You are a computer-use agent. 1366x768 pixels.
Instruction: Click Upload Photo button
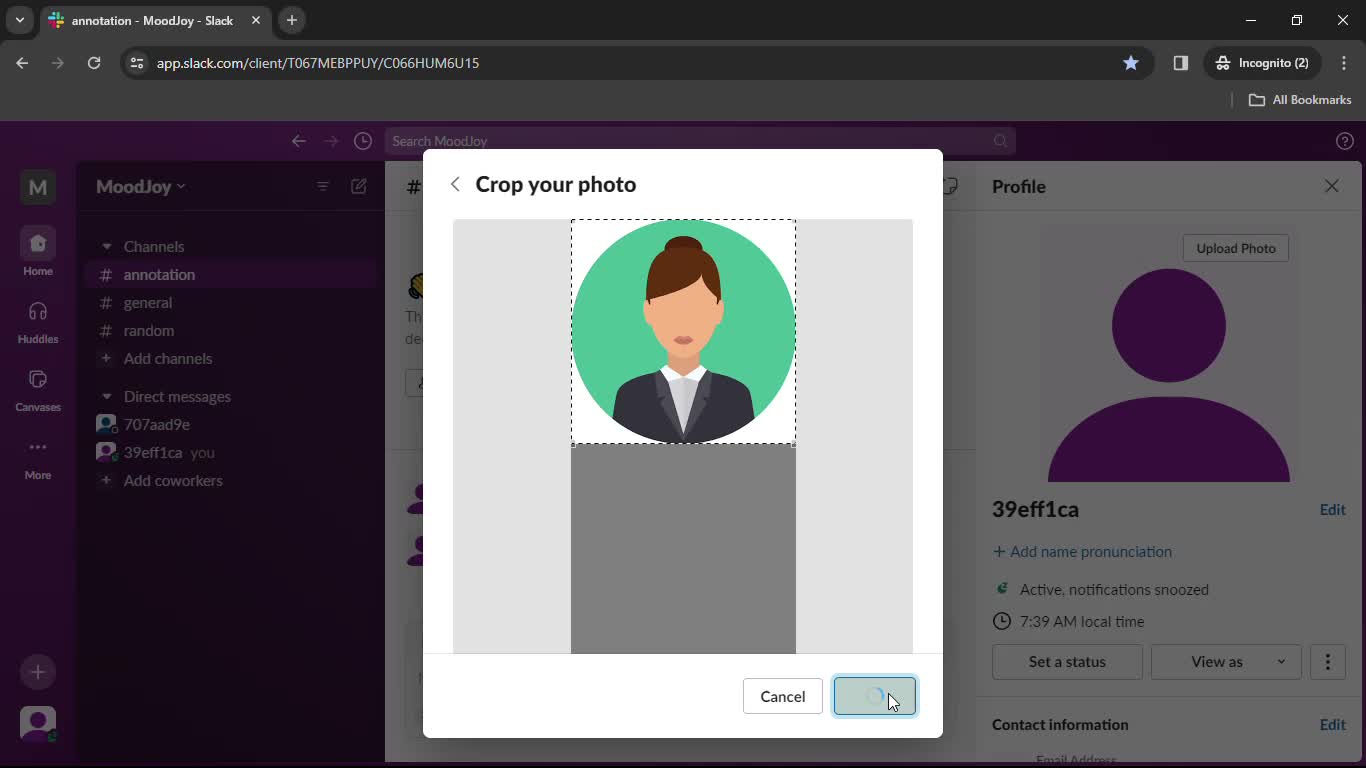[1236, 248]
